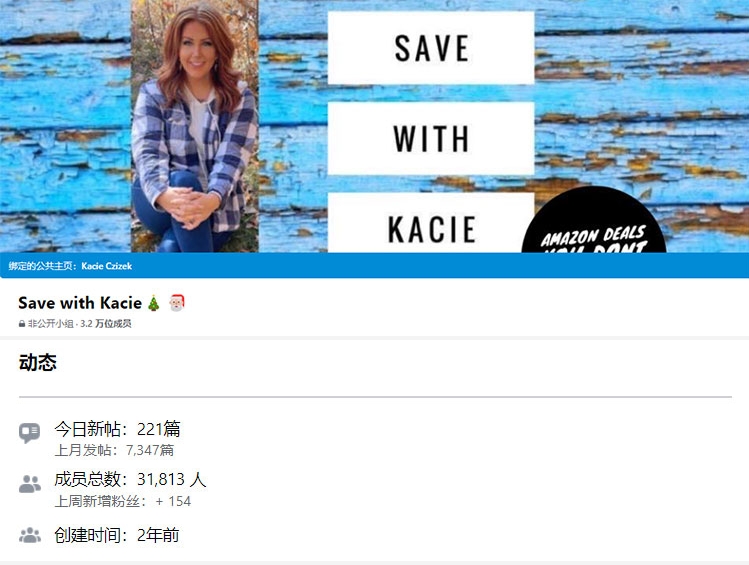
Task: Click the Christmas tree emoji in title
Action: pos(153,303)
